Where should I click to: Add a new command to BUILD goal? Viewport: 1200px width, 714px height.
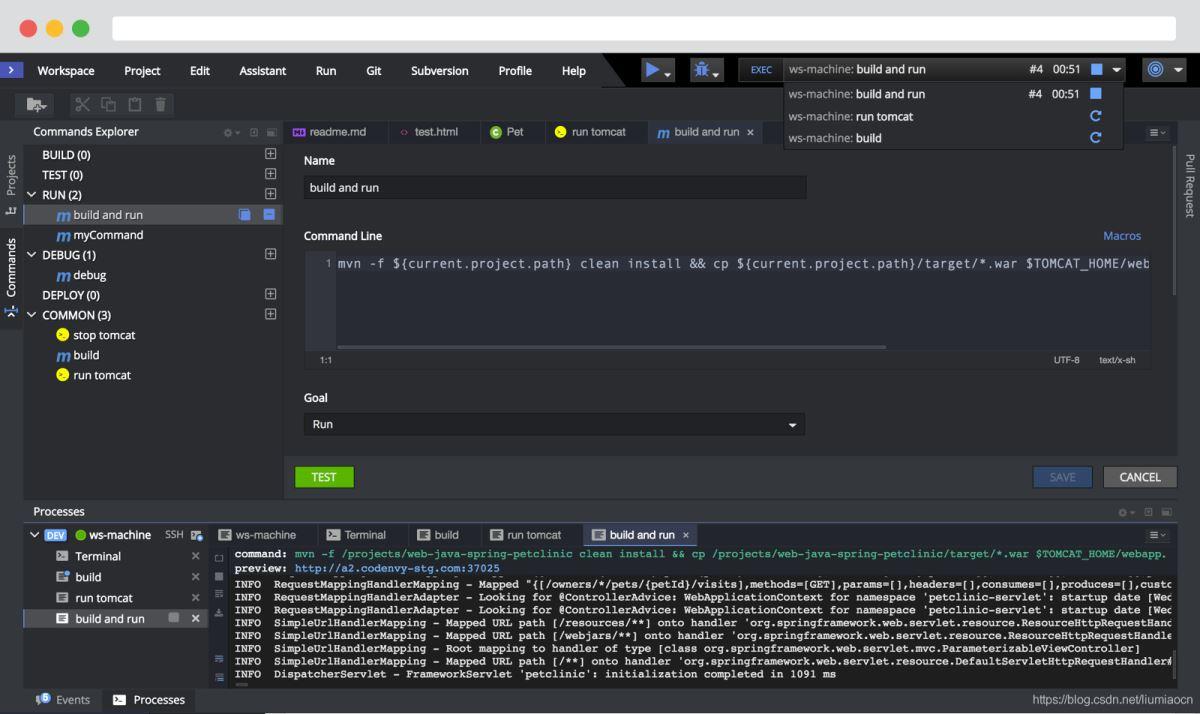(270, 154)
